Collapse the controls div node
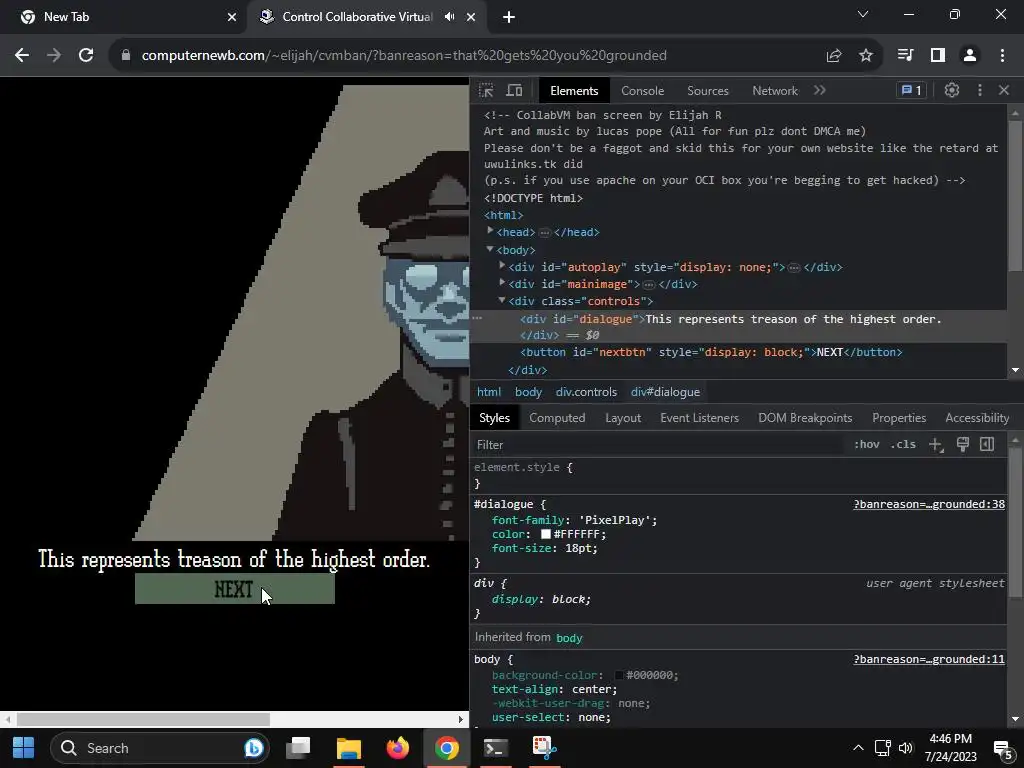This screenshot has height=768, width=1024. [x=502, y=300]
